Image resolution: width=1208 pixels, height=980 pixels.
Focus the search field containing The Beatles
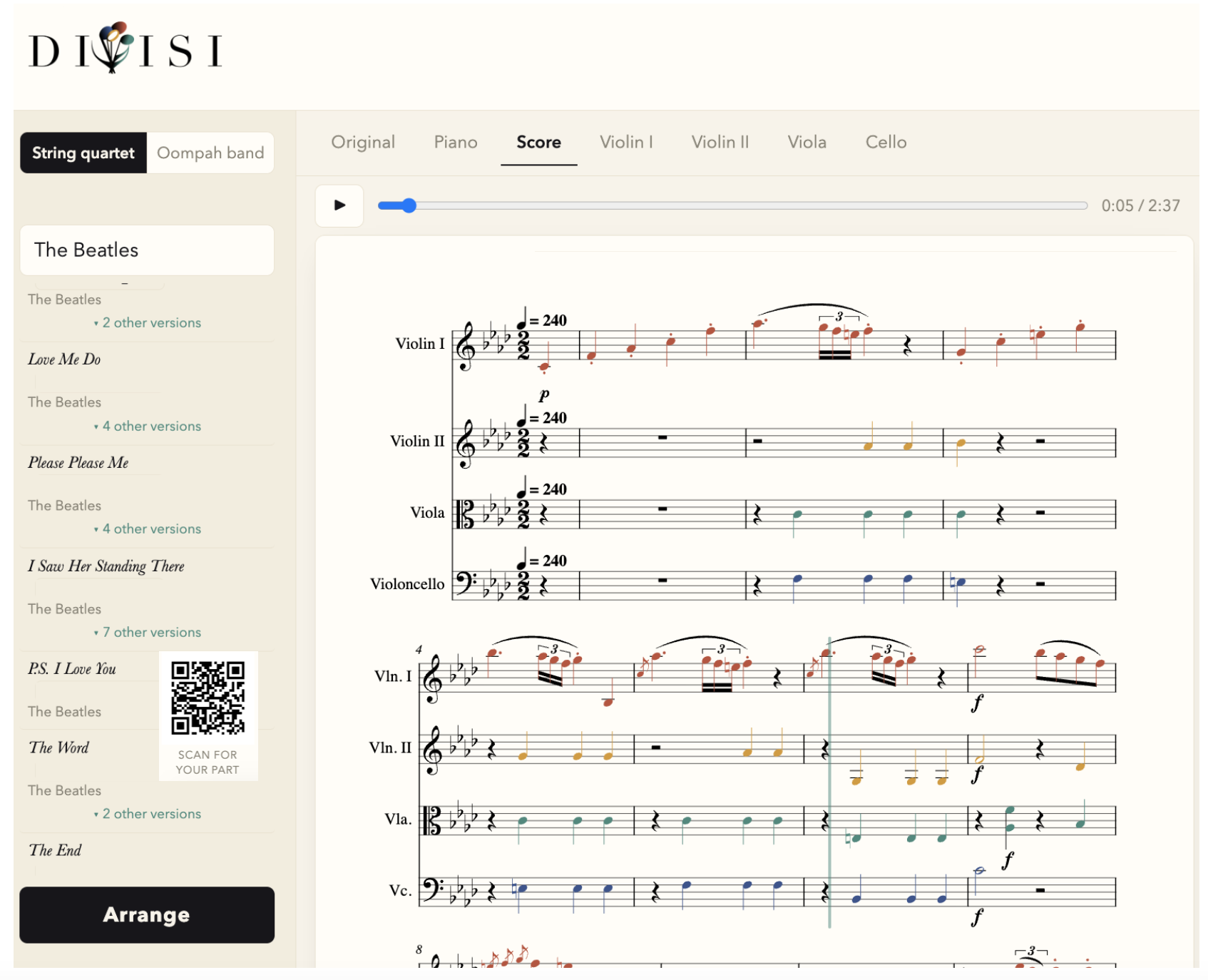pos(147,250)
